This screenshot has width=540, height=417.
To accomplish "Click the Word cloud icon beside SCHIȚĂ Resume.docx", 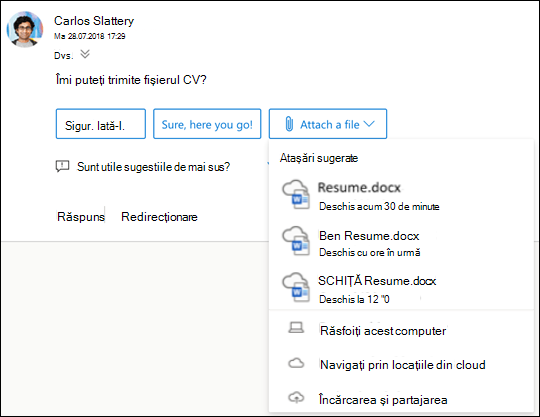I will [296, 288].
